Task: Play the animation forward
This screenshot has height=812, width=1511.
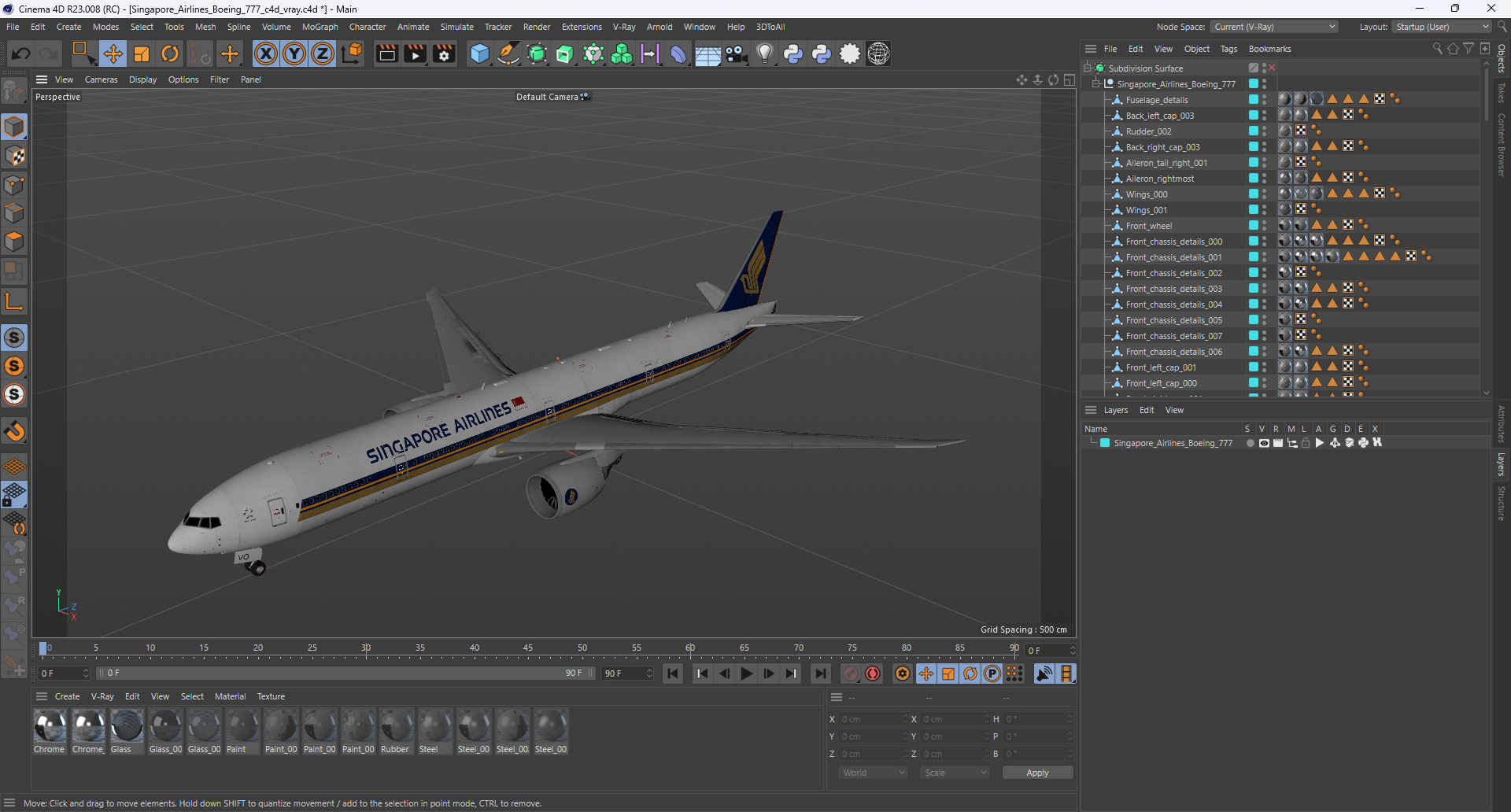Action: 747,674
